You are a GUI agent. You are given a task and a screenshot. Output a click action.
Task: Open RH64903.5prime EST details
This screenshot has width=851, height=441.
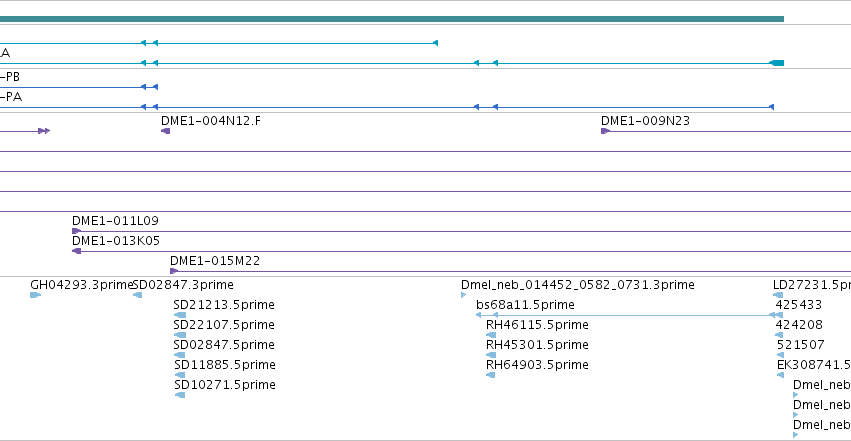coord(537,365)
